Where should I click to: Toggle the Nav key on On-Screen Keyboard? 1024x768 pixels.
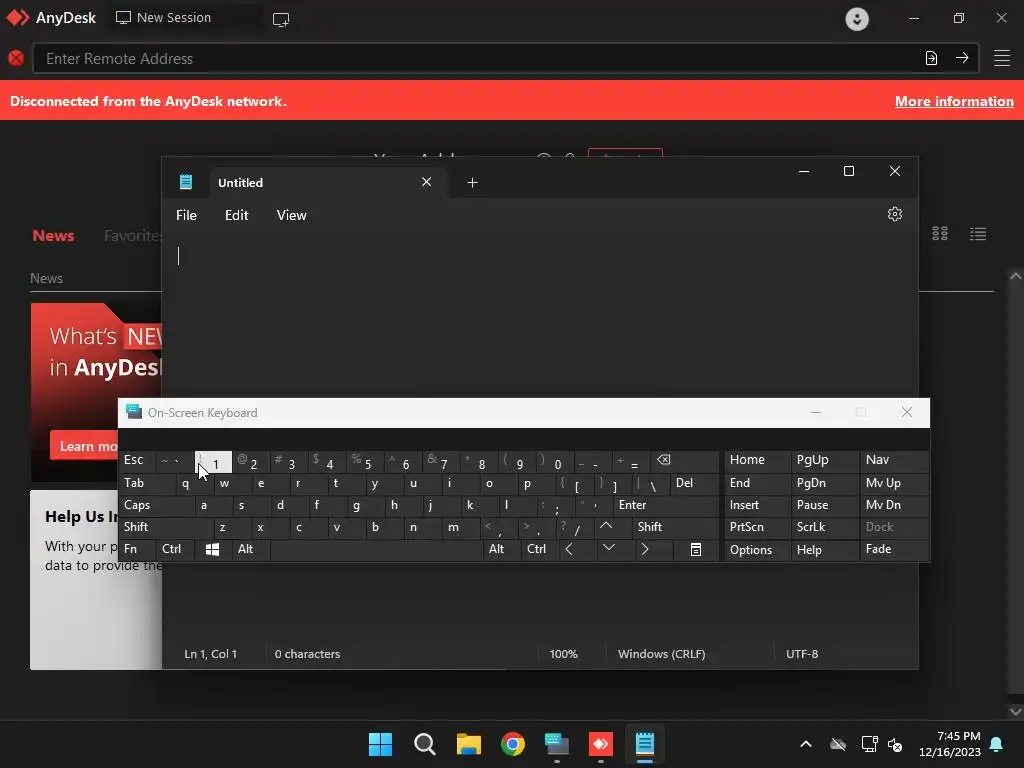point(893,460)
